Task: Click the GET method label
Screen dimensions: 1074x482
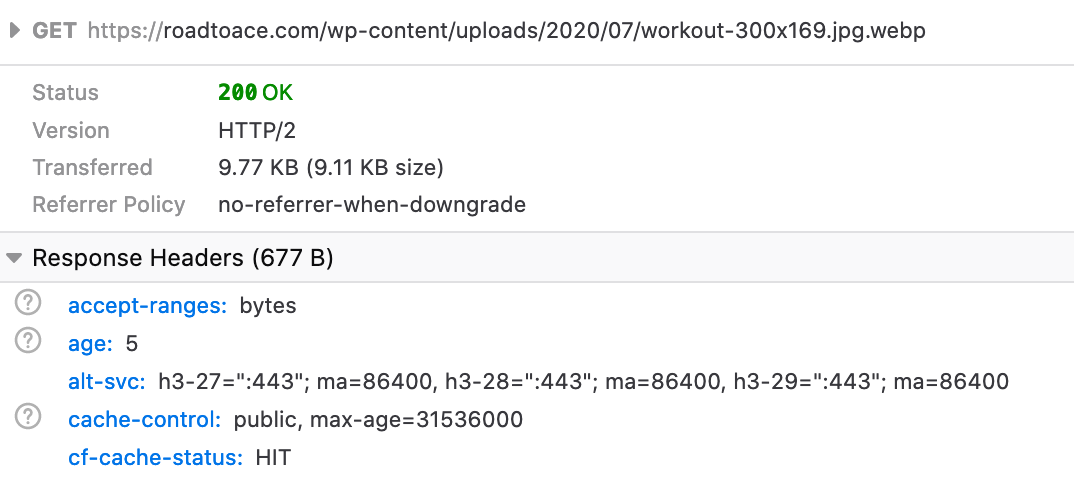Action: point(54,31)
